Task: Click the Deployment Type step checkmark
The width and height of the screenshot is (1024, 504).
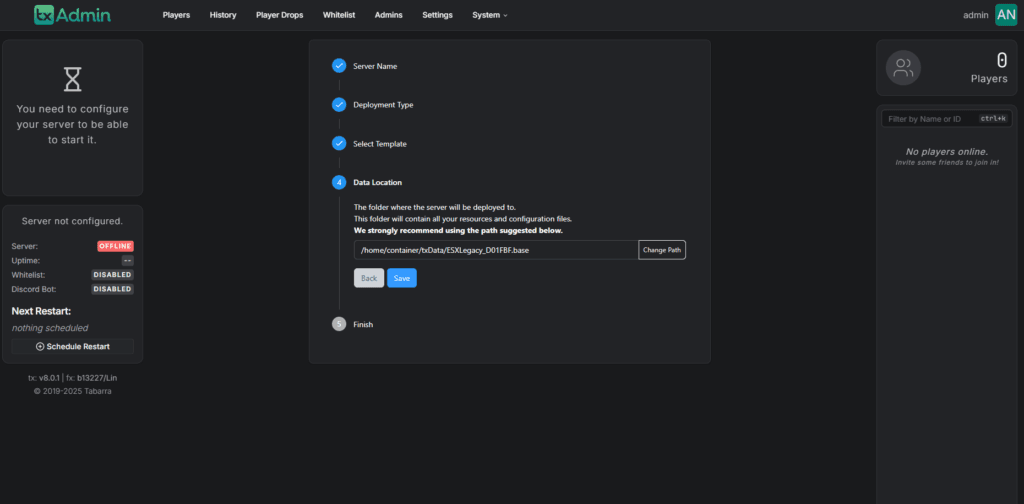Action: pyautogui.click(x=339, y=104)
